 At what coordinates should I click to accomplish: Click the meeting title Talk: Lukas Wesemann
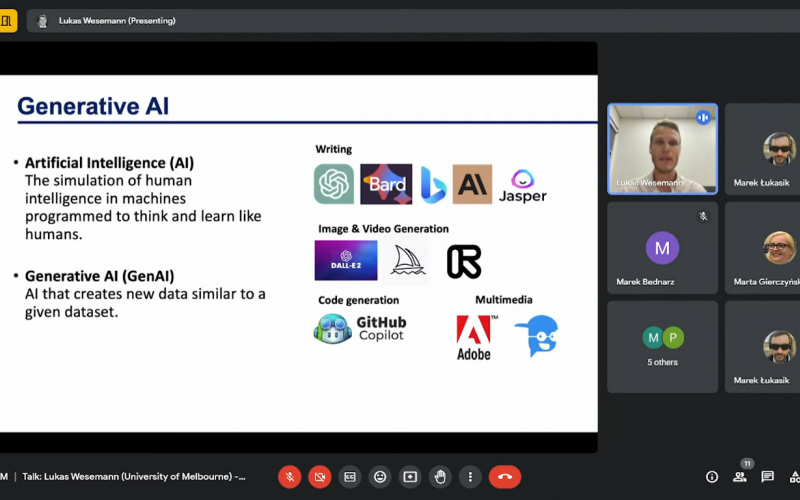click(x=134, y=477)
